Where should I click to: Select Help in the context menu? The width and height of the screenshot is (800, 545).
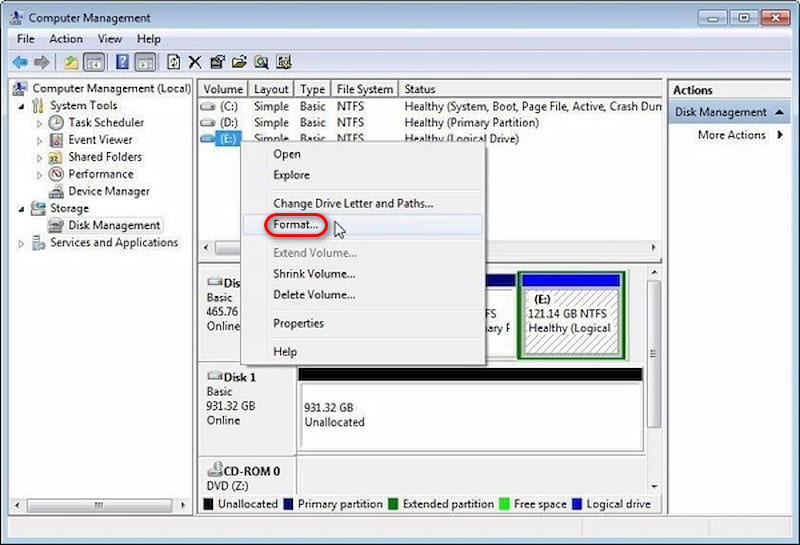coord(363,352)
